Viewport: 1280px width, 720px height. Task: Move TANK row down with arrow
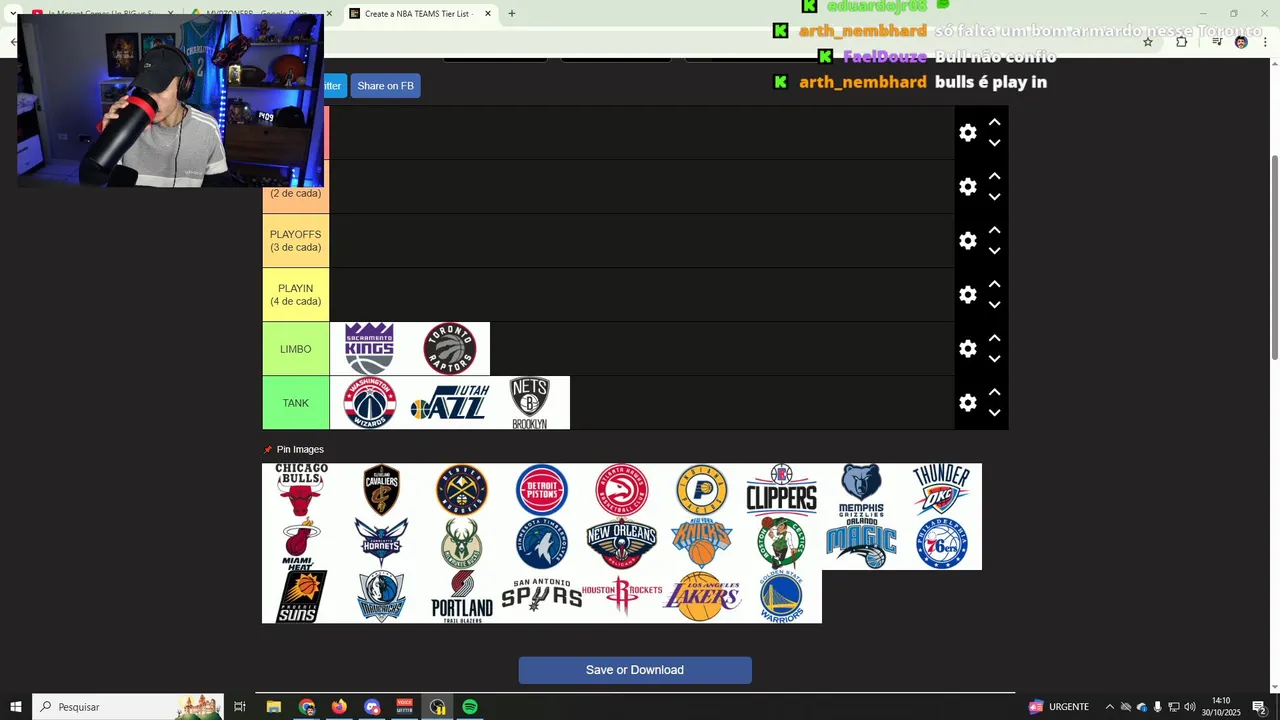[995, 413]
